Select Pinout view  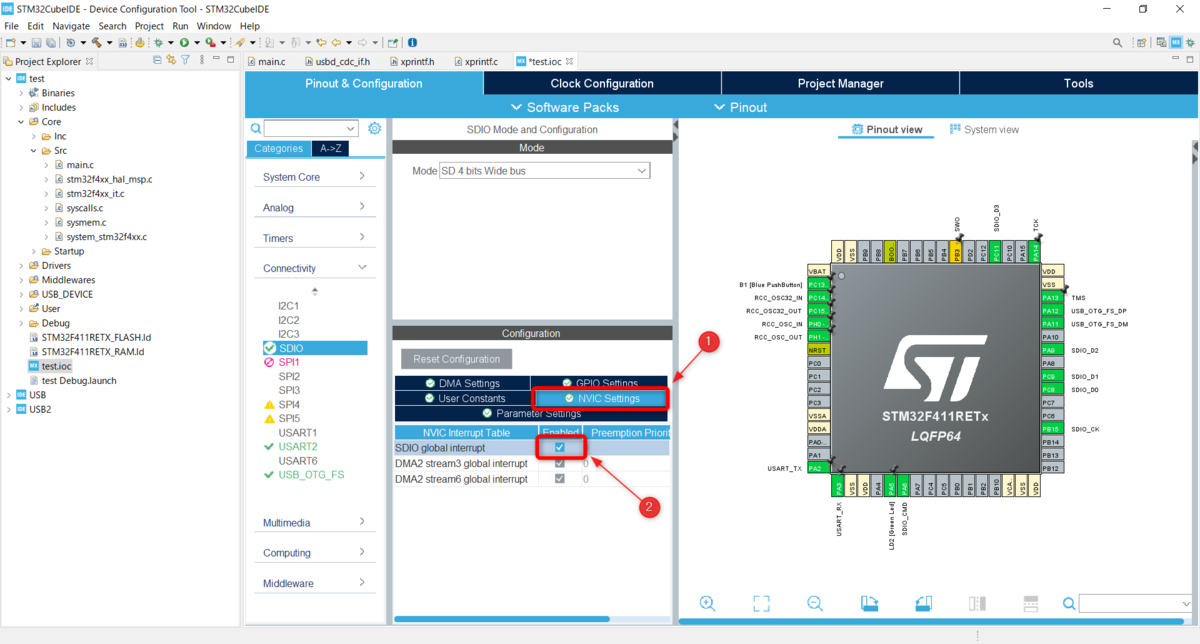886,129
